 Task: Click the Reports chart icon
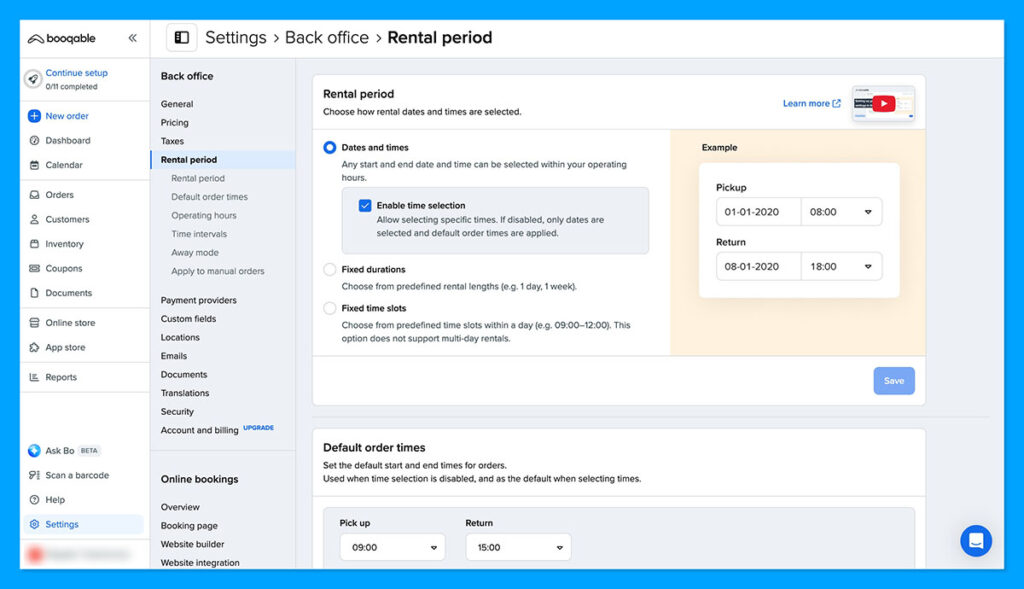pyautogui.click(x=34, y=377)
